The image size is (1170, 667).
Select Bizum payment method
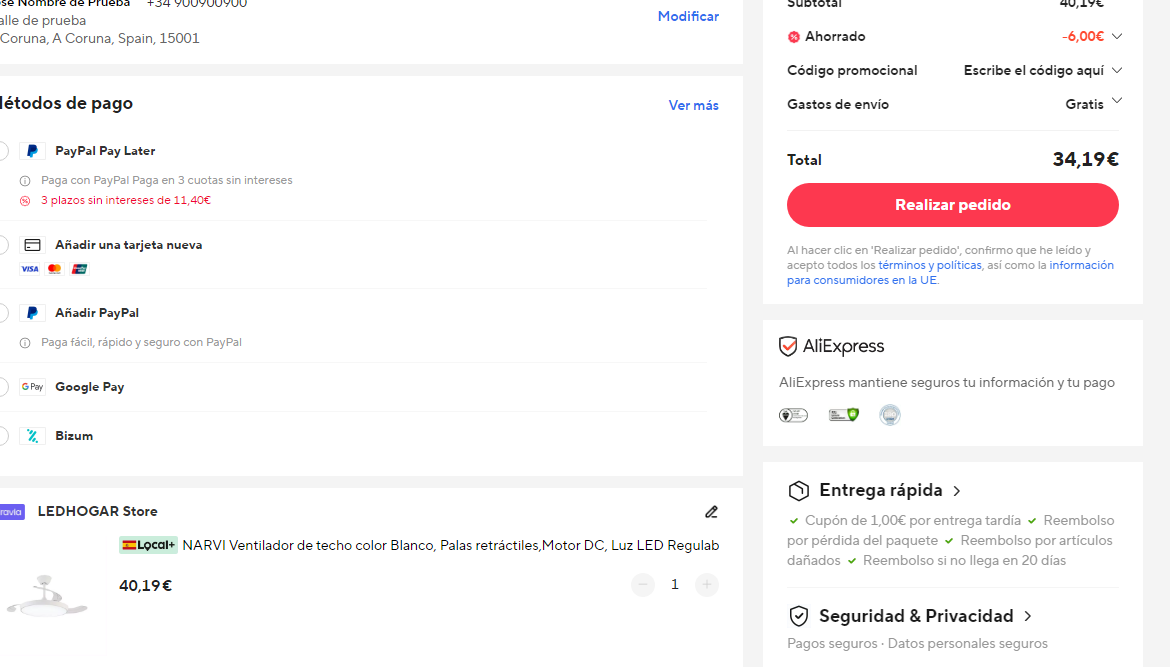(3, 436)
